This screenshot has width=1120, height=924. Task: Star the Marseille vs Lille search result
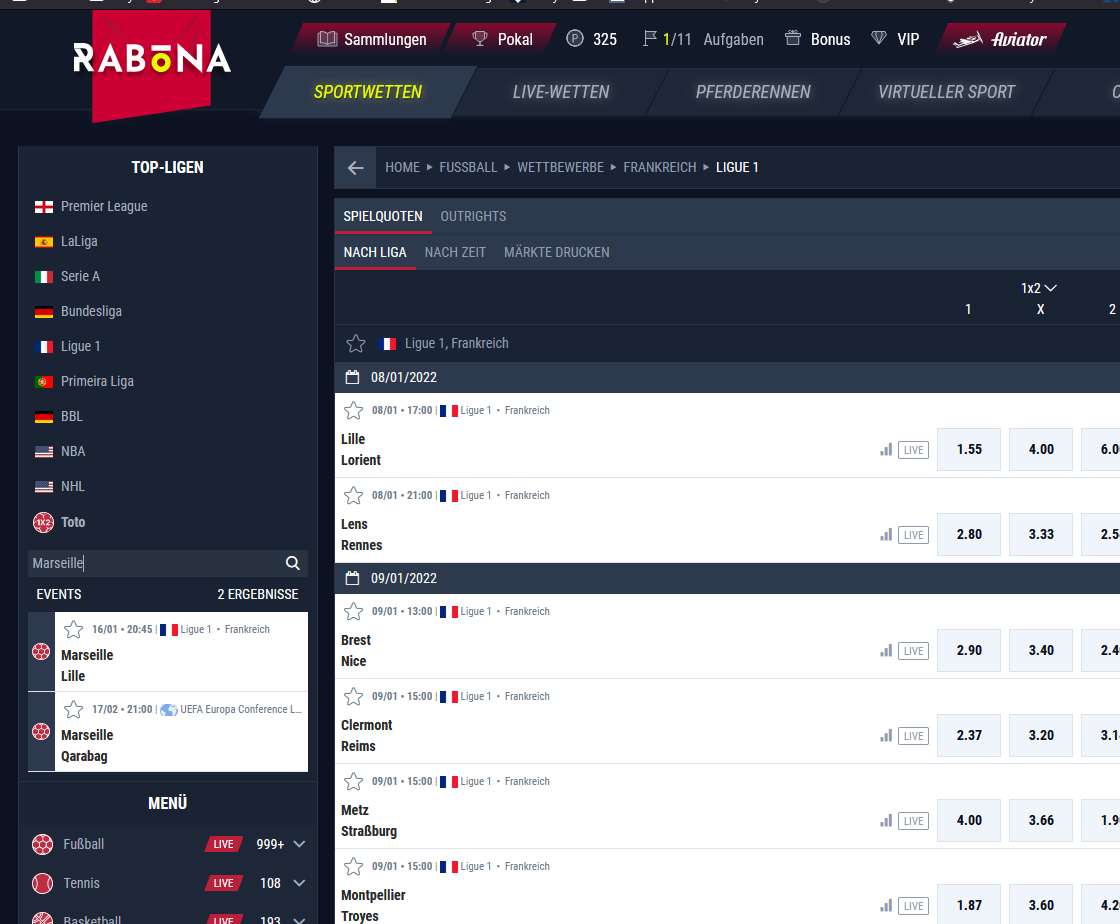[x=74, y=629]
